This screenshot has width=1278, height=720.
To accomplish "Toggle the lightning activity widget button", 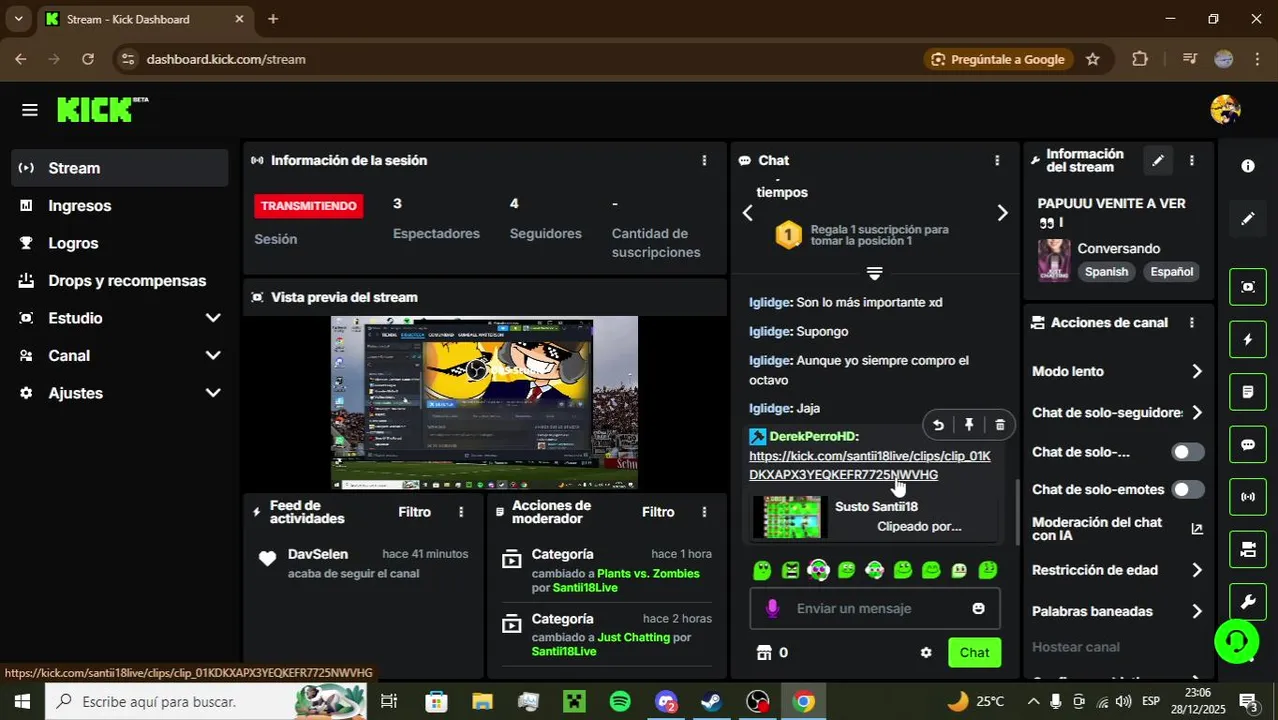I will (x=1248, y=340).
